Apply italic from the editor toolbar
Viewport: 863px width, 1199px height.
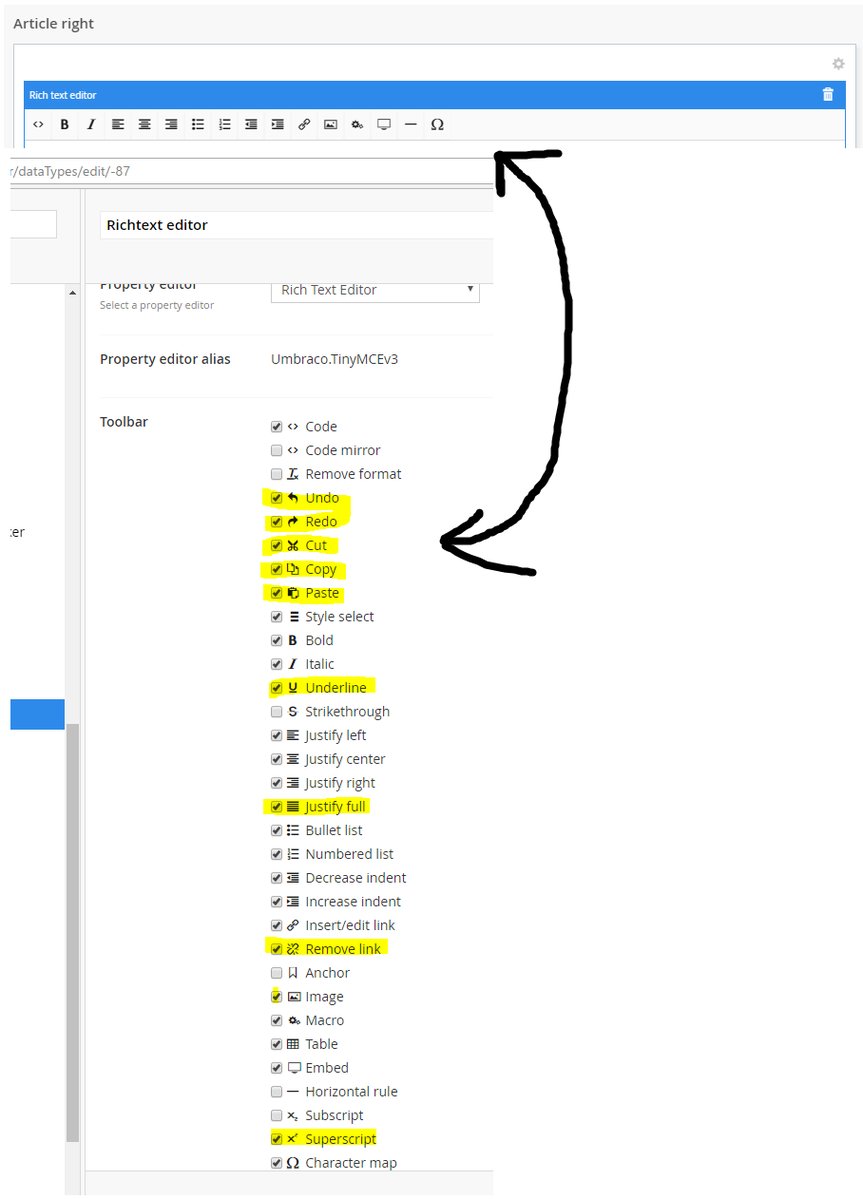(91, 125)
